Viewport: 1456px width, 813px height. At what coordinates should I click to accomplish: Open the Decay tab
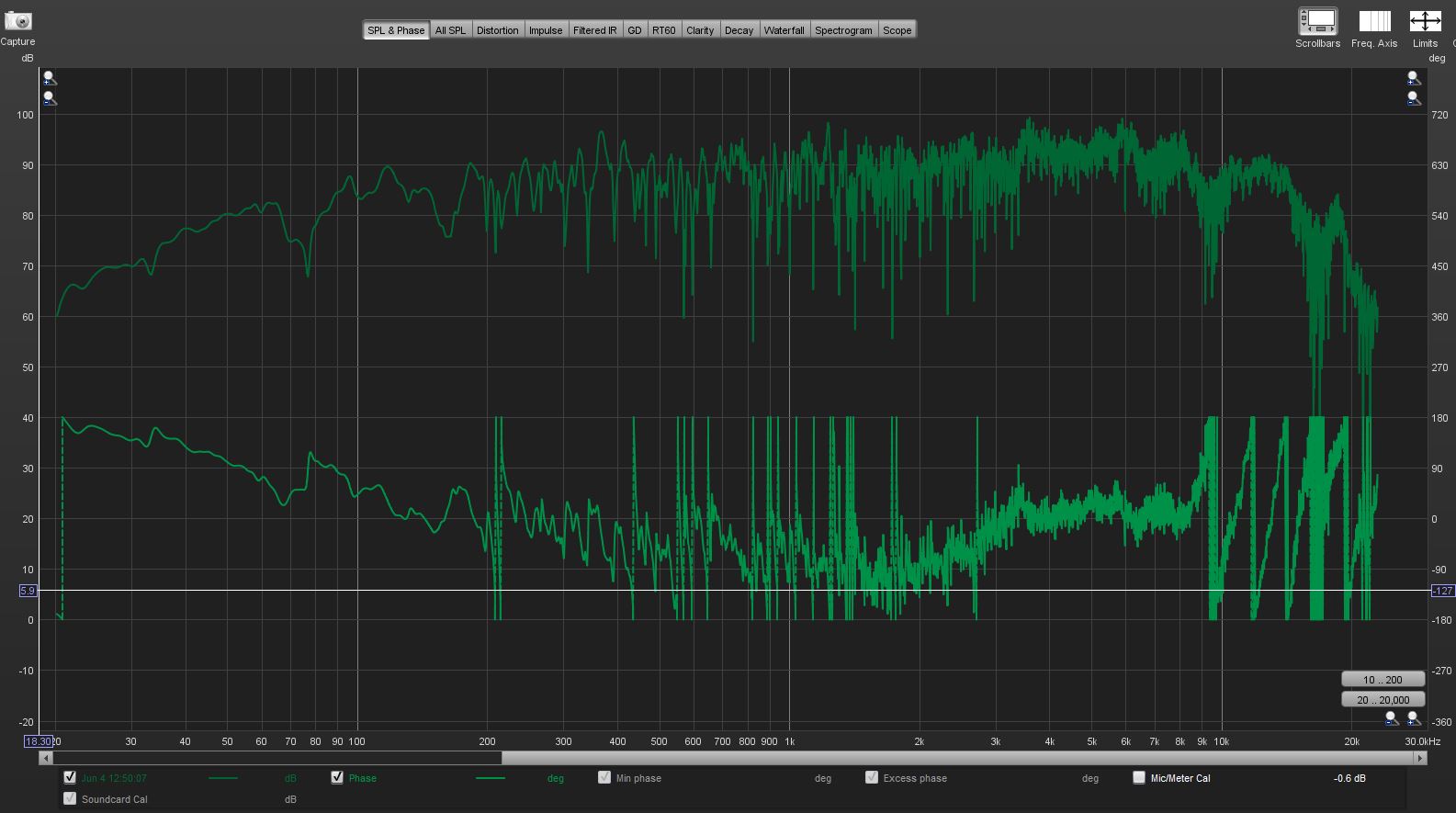(x=739, y=30)
